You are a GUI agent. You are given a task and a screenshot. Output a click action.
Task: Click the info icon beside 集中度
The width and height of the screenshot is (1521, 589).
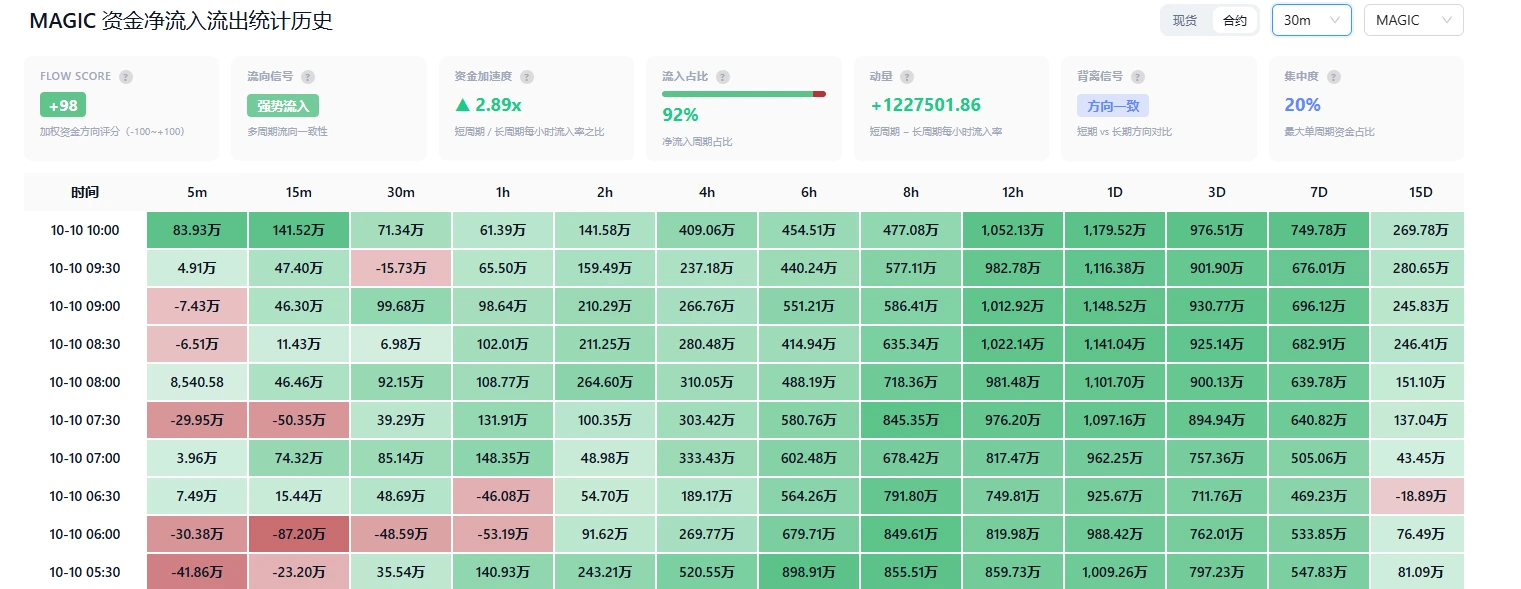(1334, 77)
